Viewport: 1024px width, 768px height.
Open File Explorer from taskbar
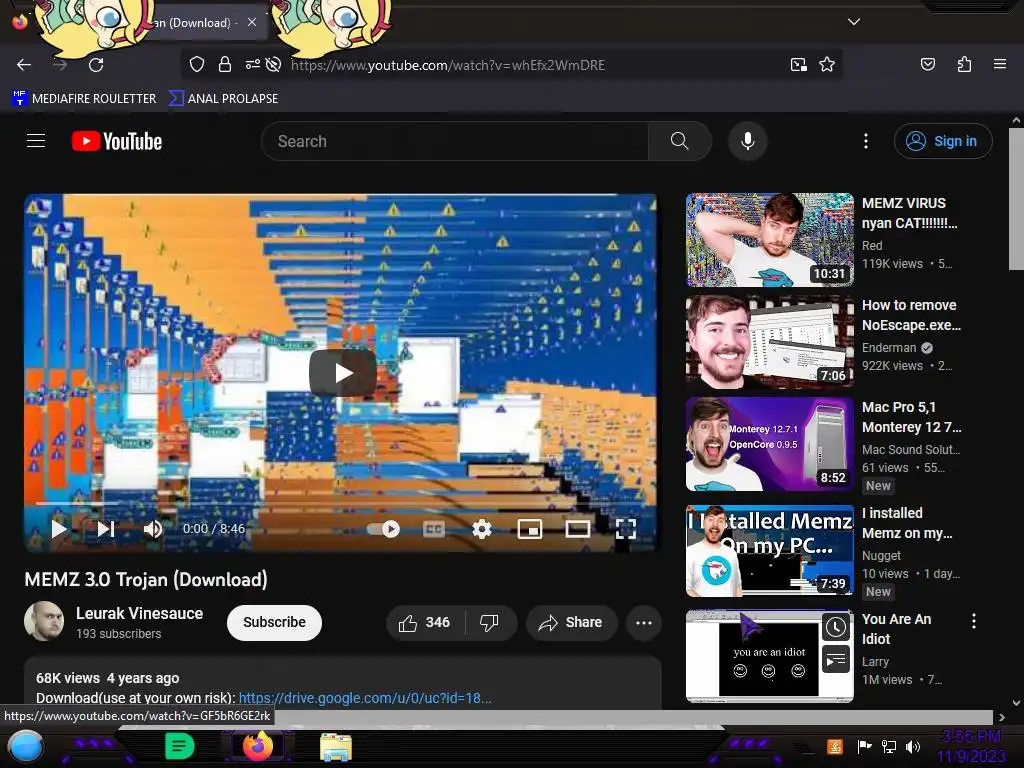[x=336, y=746]
